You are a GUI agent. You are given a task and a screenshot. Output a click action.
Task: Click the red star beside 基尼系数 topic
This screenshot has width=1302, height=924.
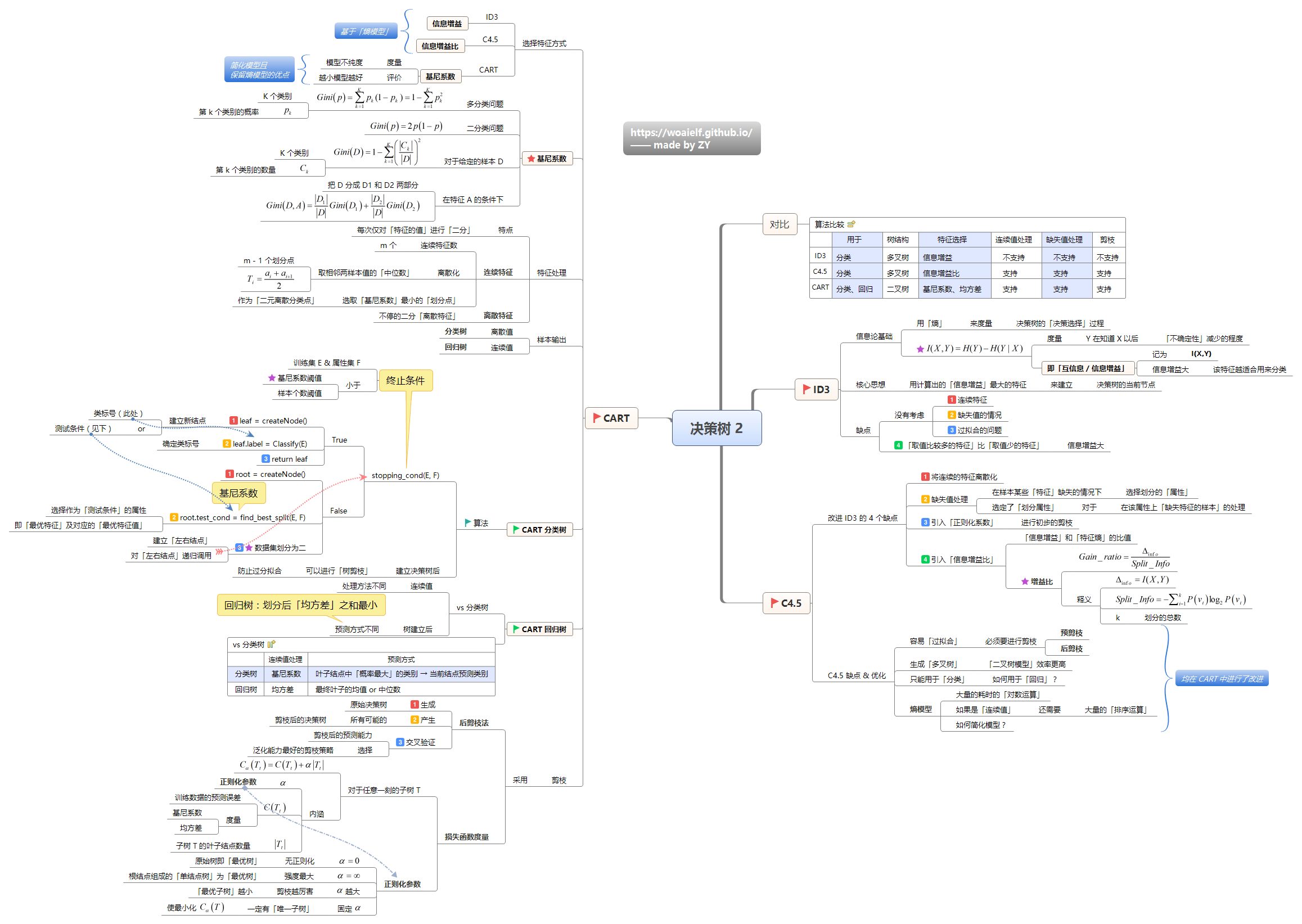click(x=531, y=159)
